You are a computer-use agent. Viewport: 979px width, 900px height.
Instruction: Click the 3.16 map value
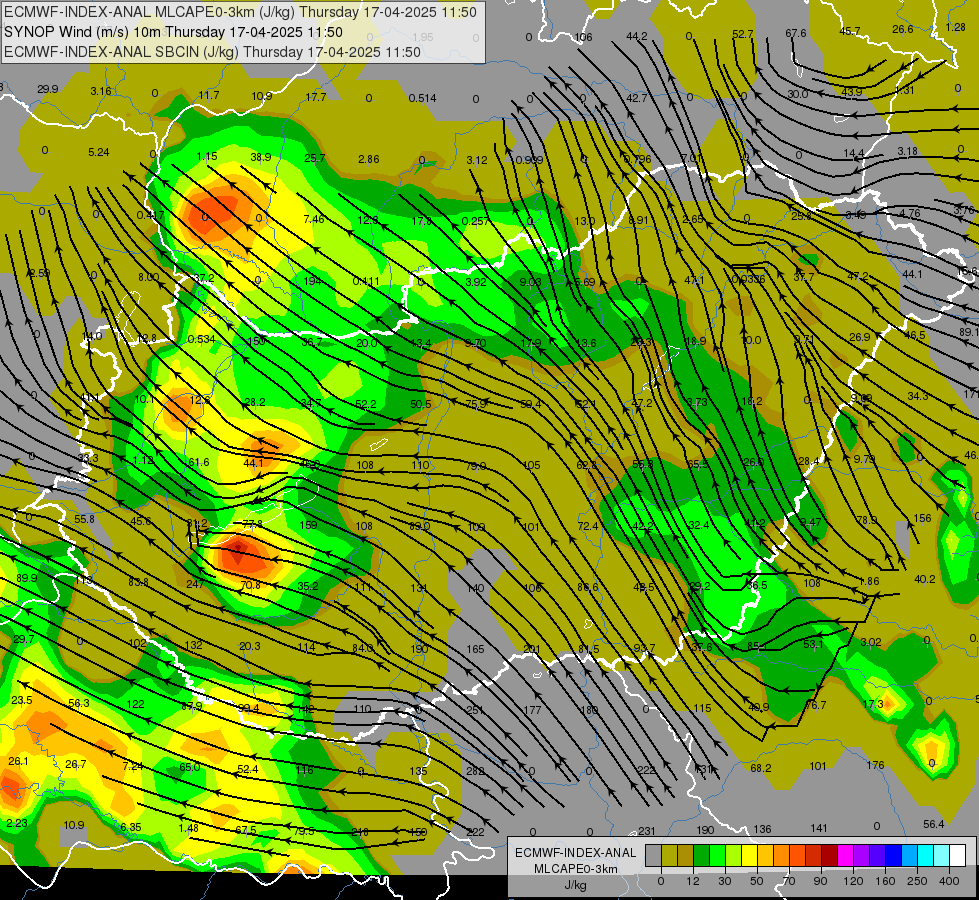click(x=101, y=91)
